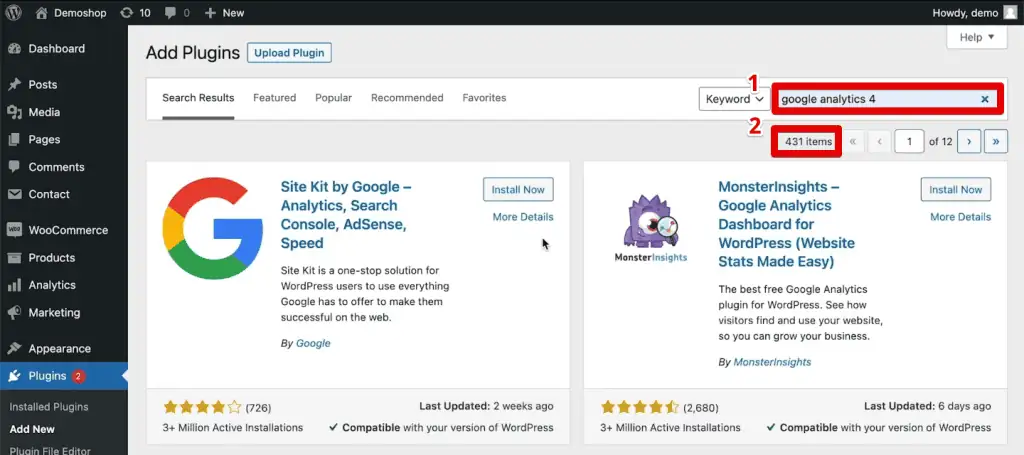
Task: Switch to the Search Results tab
Action: coord(198,98)
